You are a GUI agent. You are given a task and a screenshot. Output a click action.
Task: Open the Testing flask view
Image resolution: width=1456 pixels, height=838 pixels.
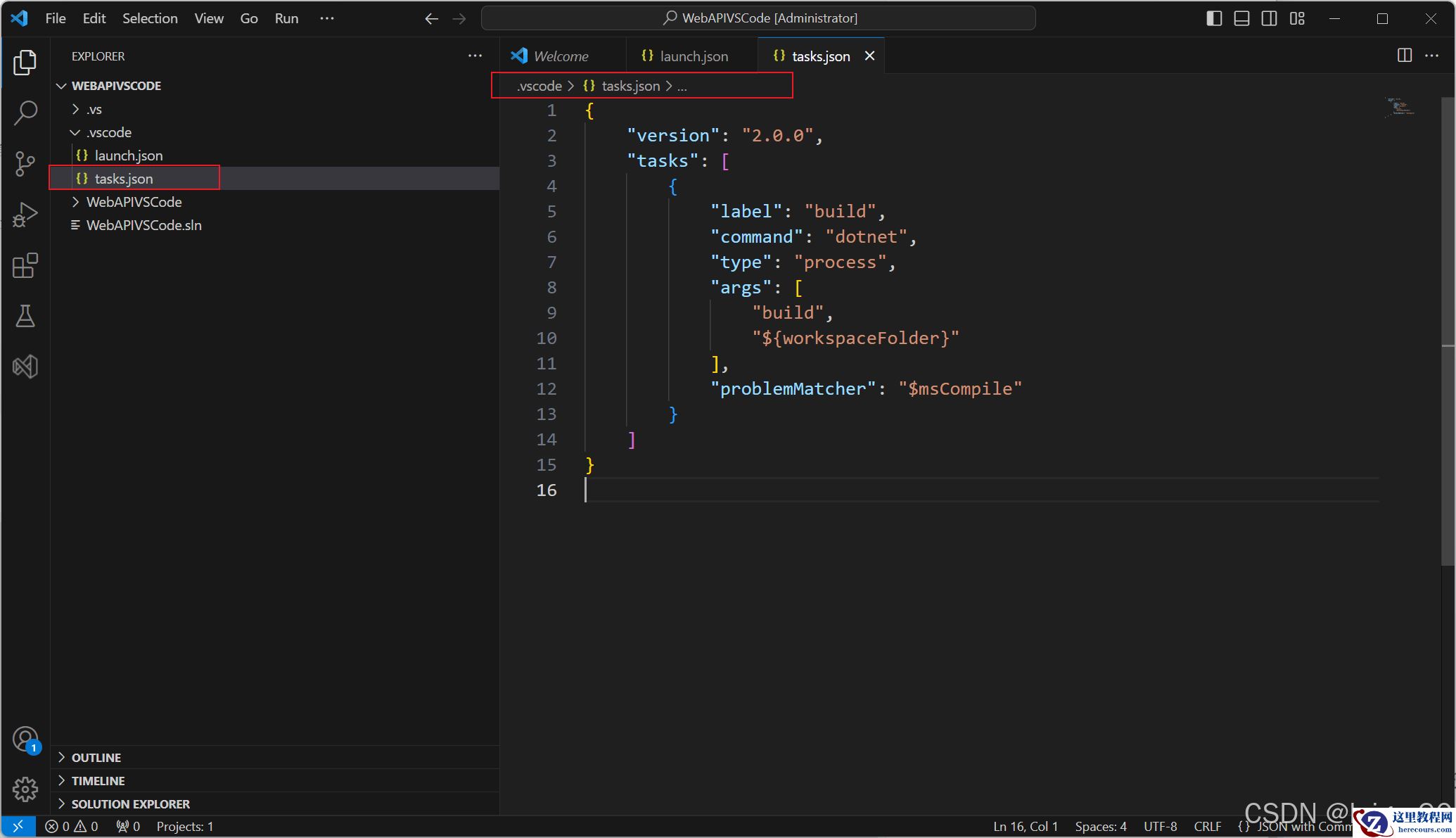pos(25,317)
